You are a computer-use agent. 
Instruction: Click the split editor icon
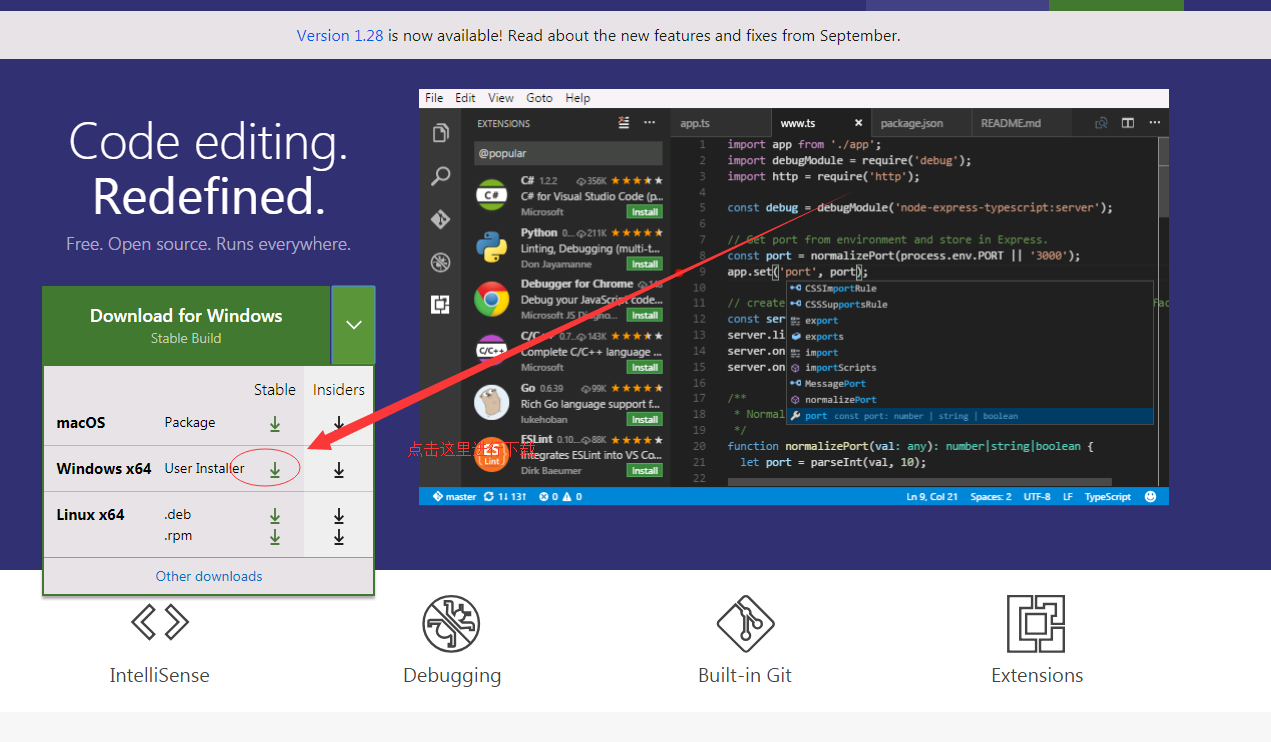pos(1128,123)
